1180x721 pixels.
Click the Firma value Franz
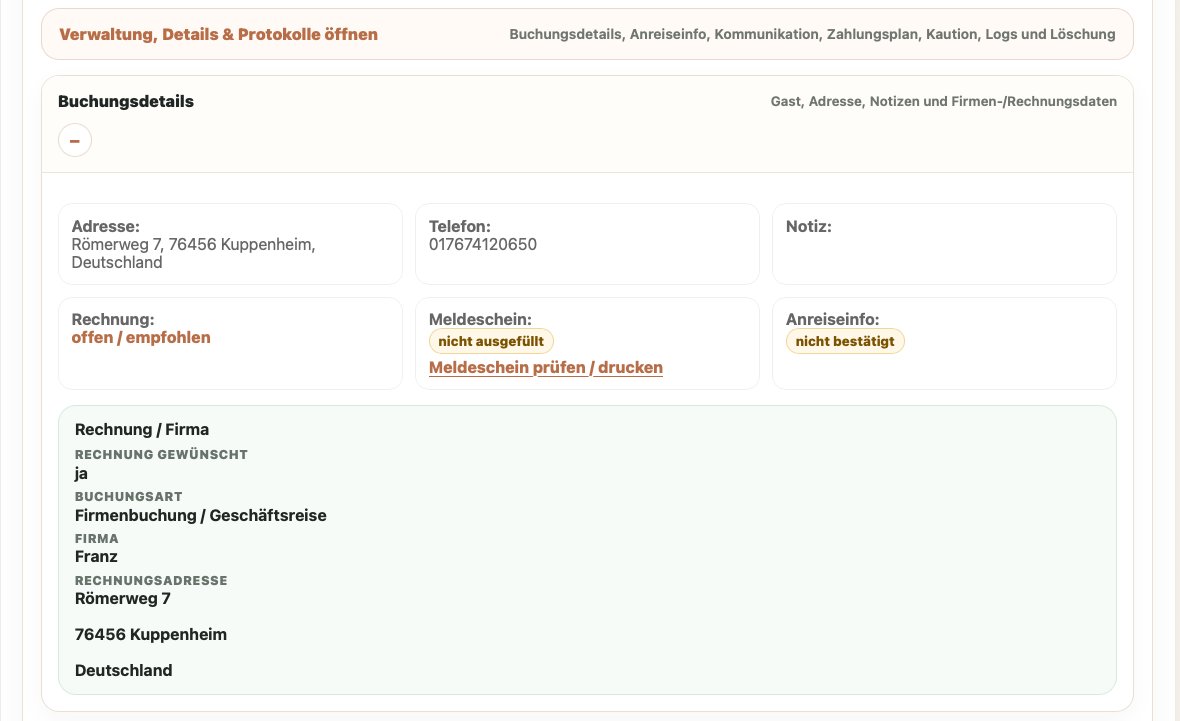pyautogui.click(x=96, y=557)
